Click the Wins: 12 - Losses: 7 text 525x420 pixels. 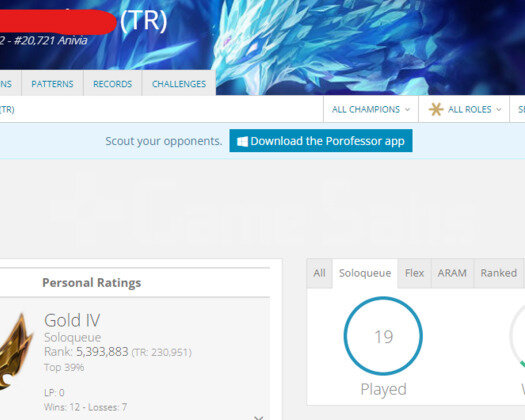85,407
